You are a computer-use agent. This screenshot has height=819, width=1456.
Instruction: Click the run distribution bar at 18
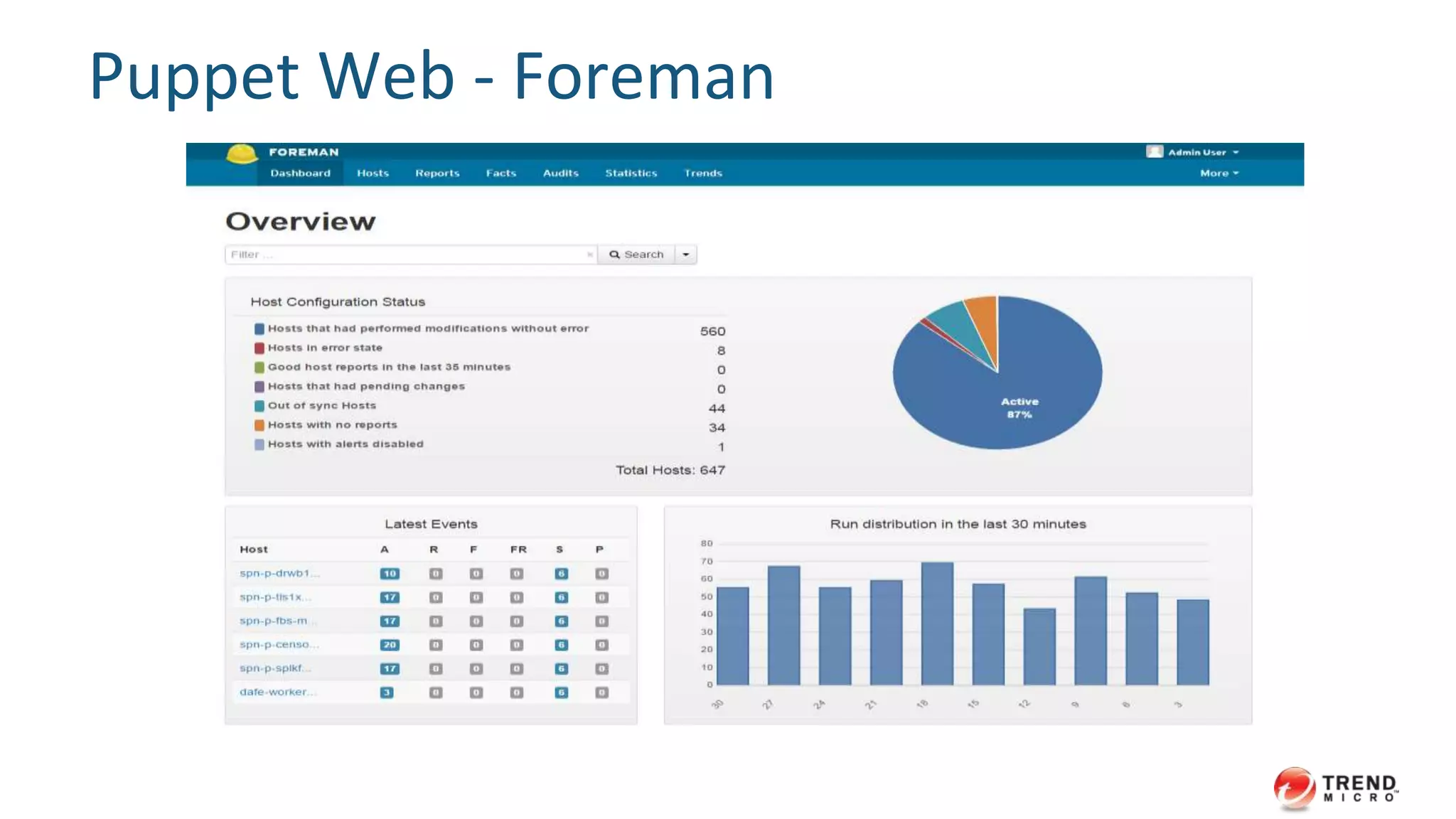click(937, 624)
